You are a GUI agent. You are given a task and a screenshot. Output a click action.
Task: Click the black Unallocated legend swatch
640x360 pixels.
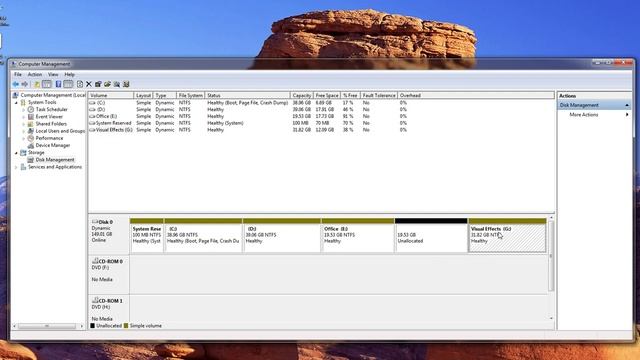[x=92, y=326]
